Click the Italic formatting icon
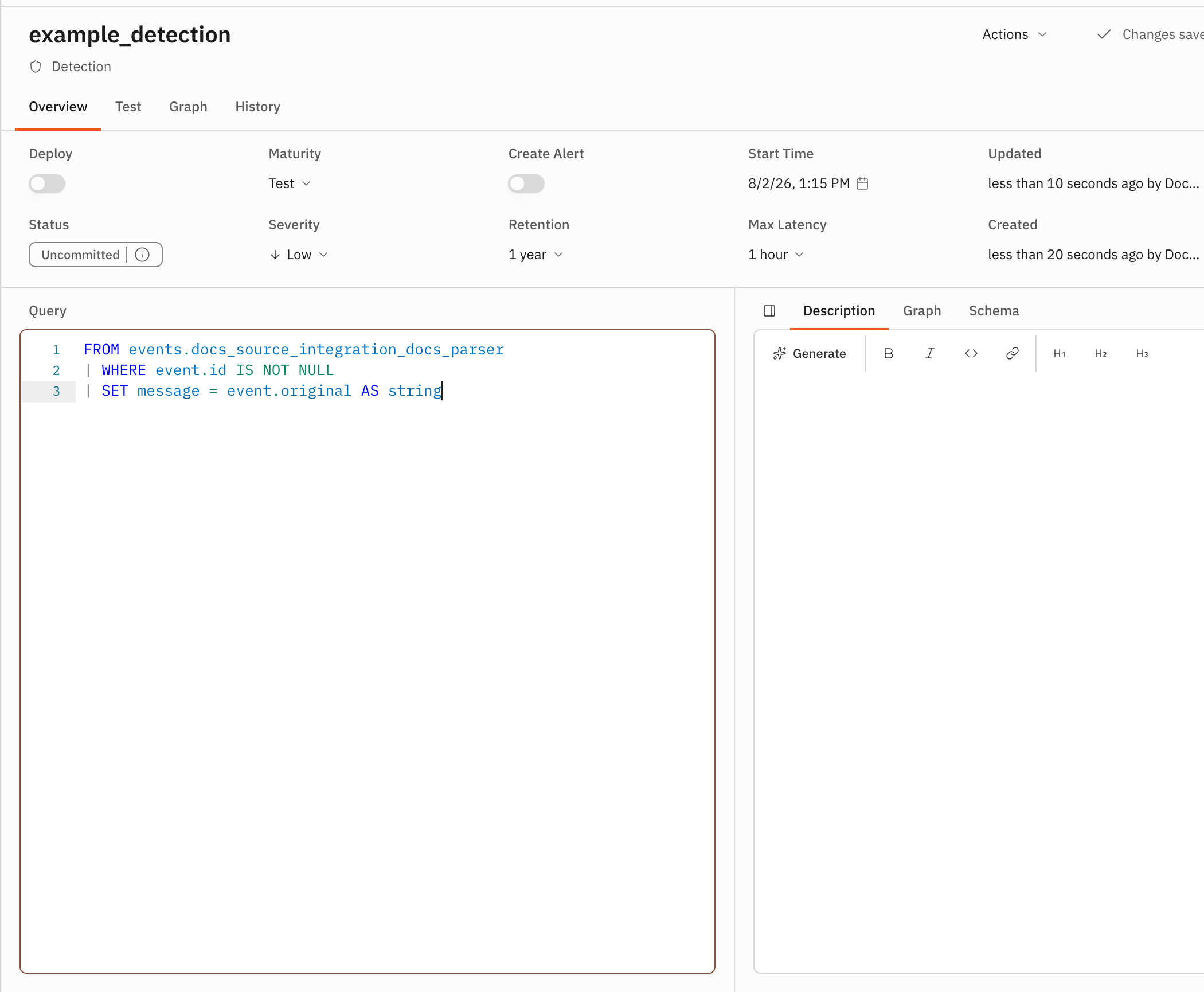 pyautogui.click(x=929, y=353)
